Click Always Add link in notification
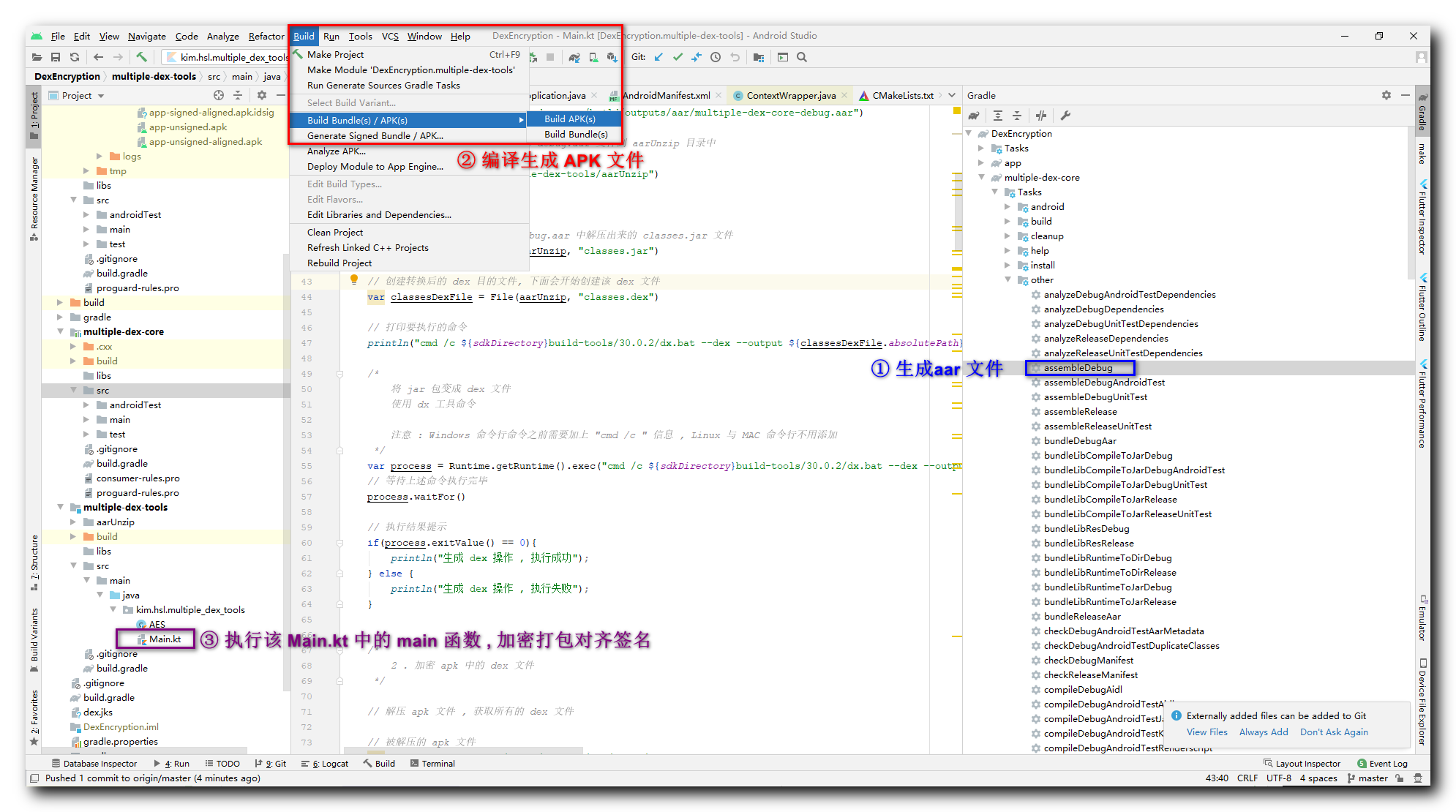The height and width of the screenshot is (812, 1456). tap(1264, 732)
